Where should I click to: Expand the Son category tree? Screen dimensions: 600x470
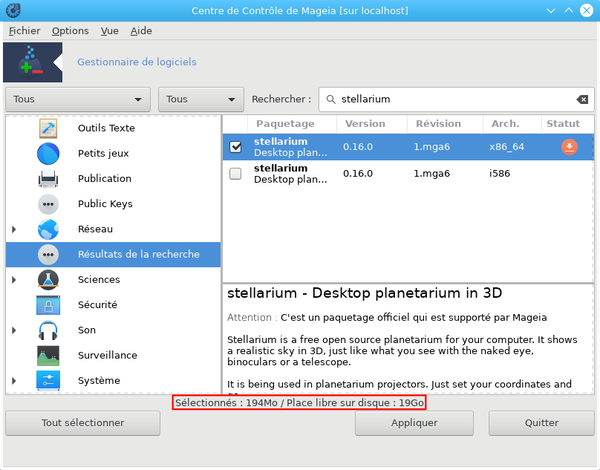(x=14, y=330)
